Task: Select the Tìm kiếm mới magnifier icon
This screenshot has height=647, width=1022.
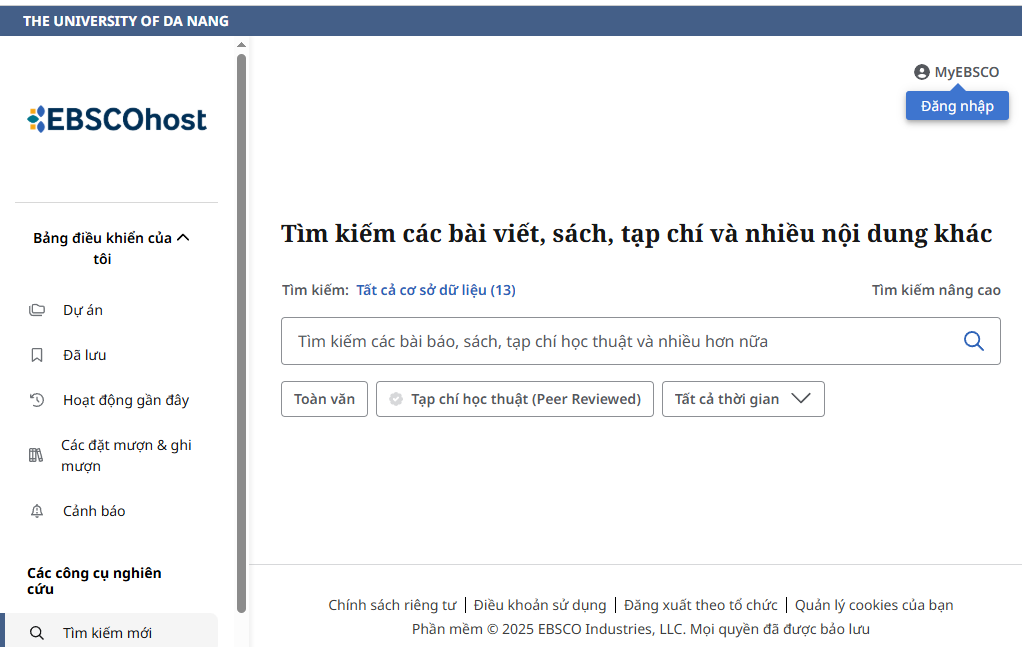Action: click(x=36, y=634)
